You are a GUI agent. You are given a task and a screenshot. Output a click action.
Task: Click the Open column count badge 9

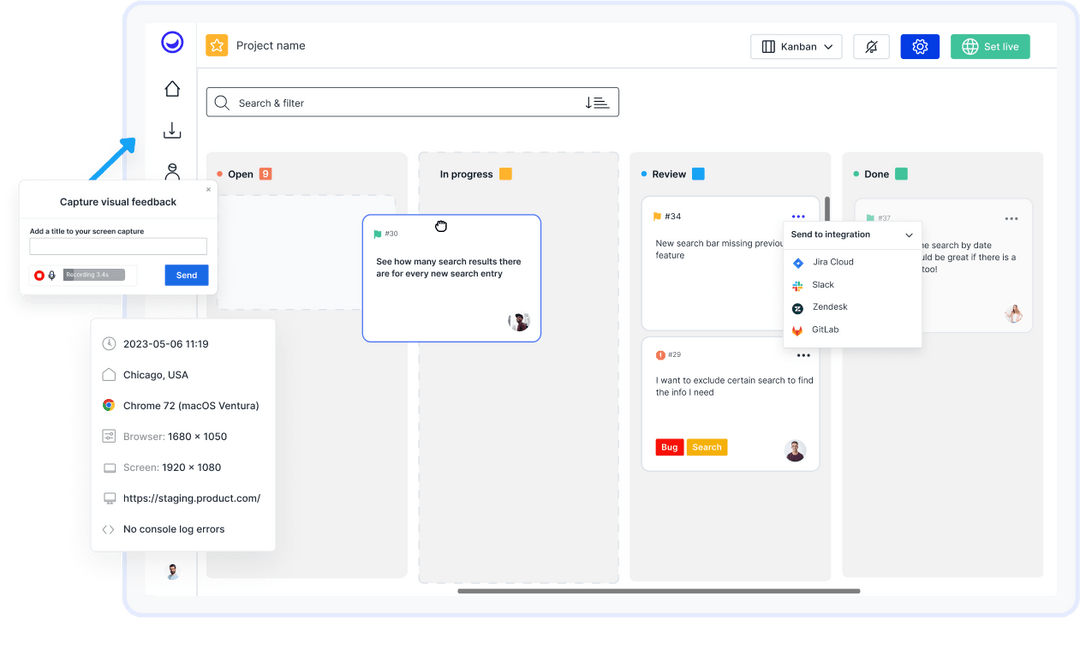pyautogui.click(x=265, y=174)
